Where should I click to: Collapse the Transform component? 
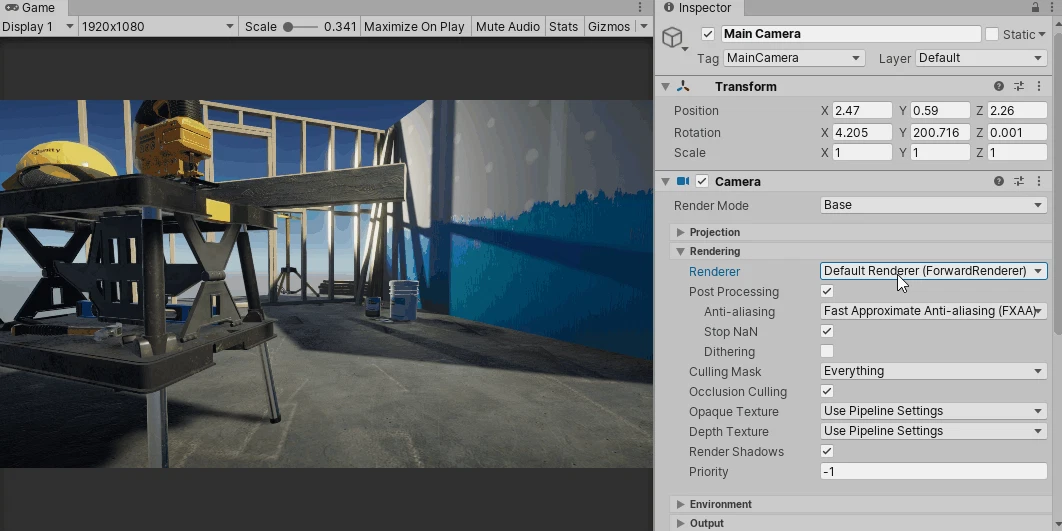pyautogui.click(x=665, y=86)
